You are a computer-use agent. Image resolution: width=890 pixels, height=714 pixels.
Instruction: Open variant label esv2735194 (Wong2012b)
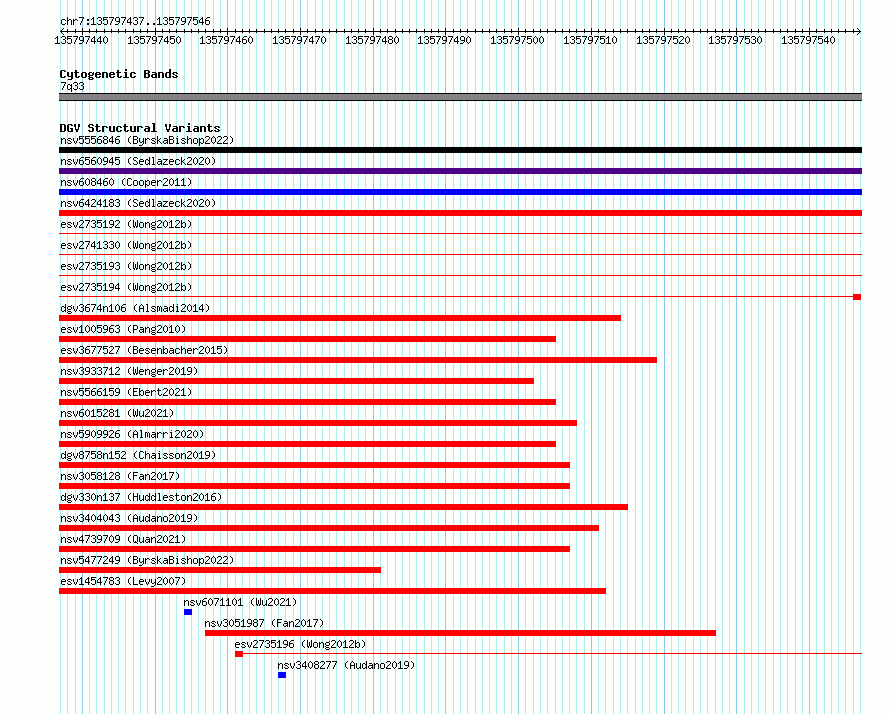126,287
